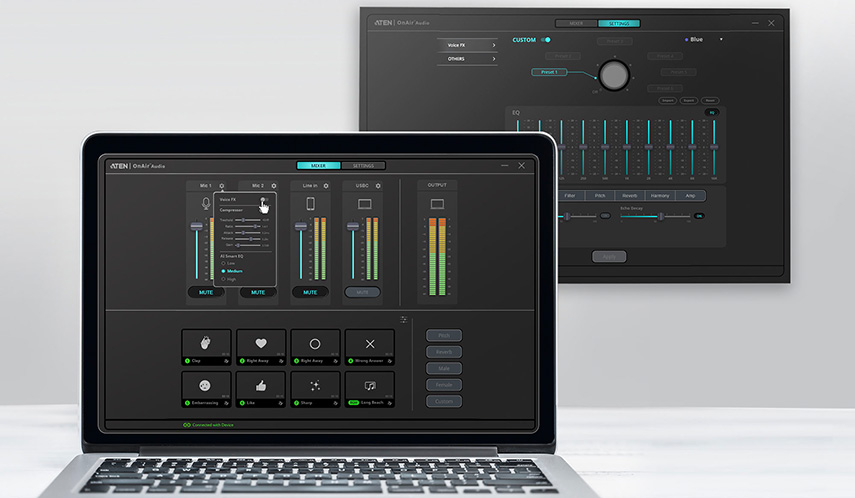Open the Filter effects tab

(x=570, y=195)
